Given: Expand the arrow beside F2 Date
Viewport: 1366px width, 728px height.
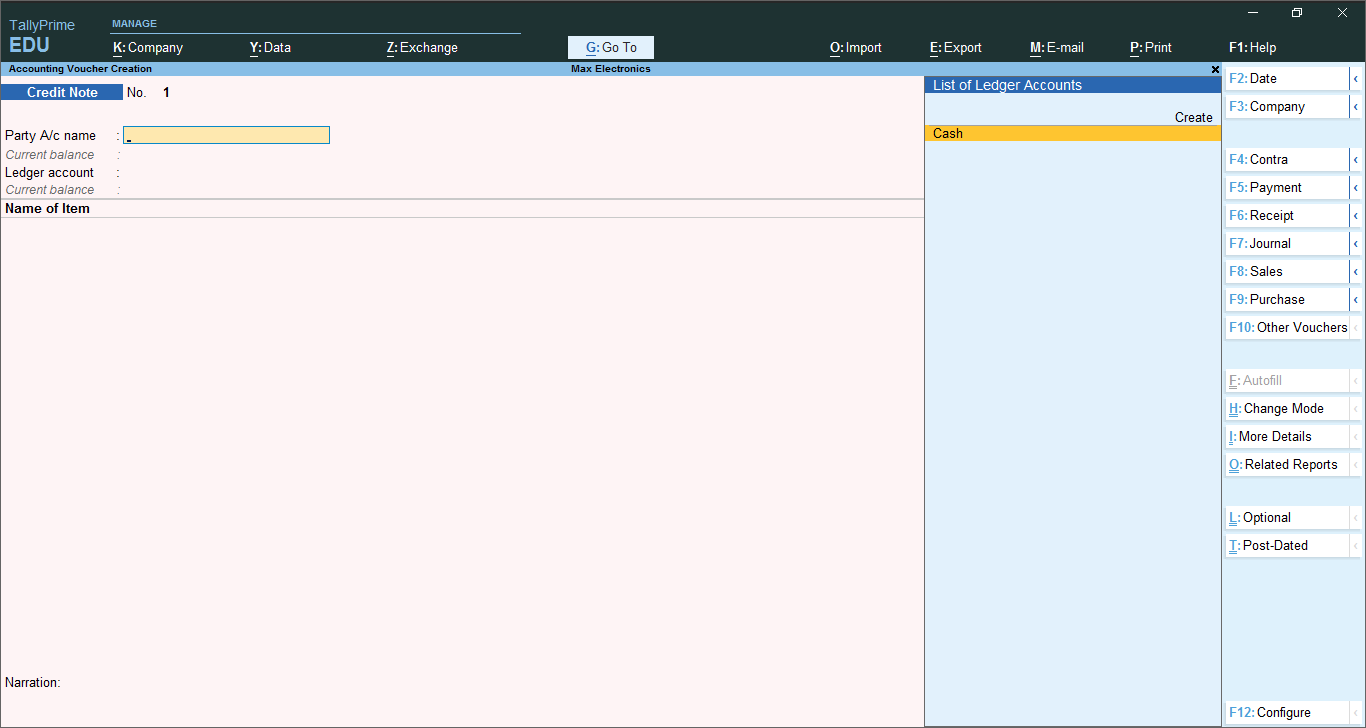Looking at the screenshot, I should click(1355, 78).
